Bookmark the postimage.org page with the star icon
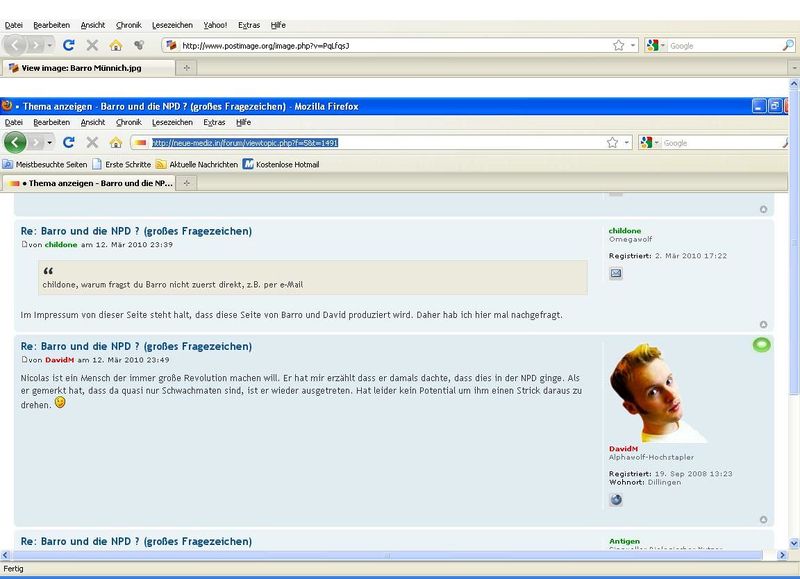The height and width of the screenshot is (579, 800). tap(619, 45)
